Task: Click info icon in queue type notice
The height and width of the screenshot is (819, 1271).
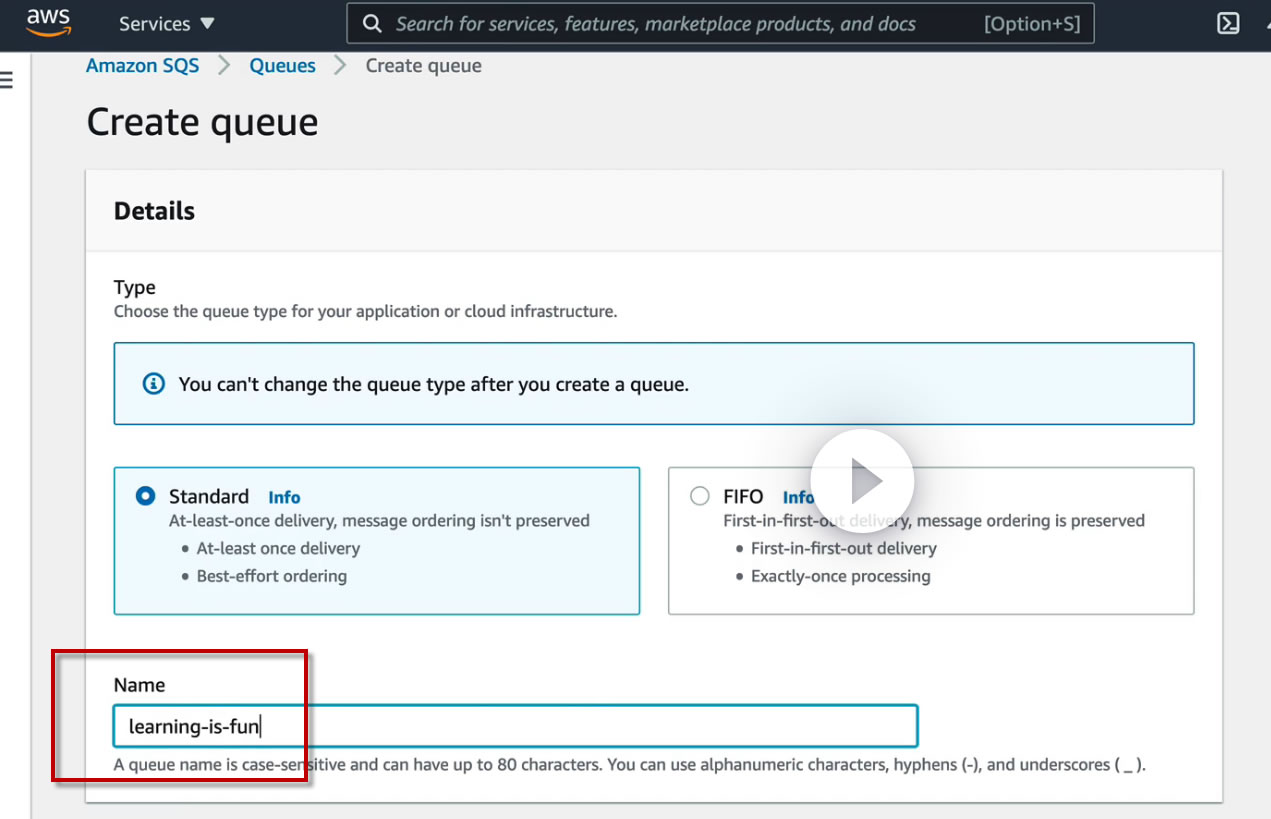Action: click(x=153, y=384)
